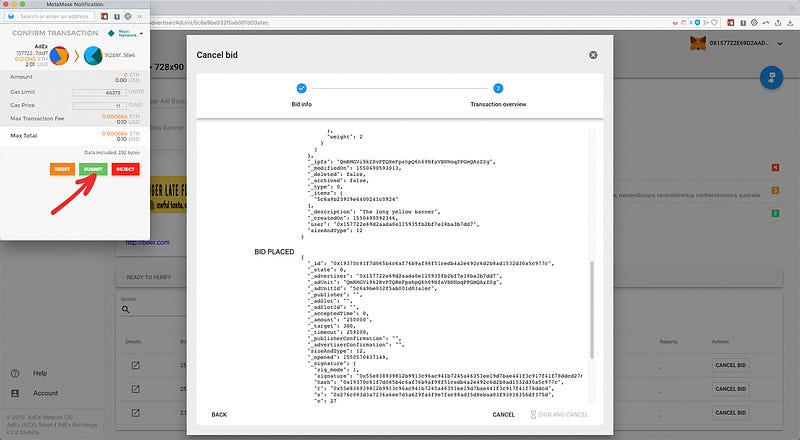Click the browser share upload icon
The height and width of the screenshot is (440, 800).
tap(778, 22)
